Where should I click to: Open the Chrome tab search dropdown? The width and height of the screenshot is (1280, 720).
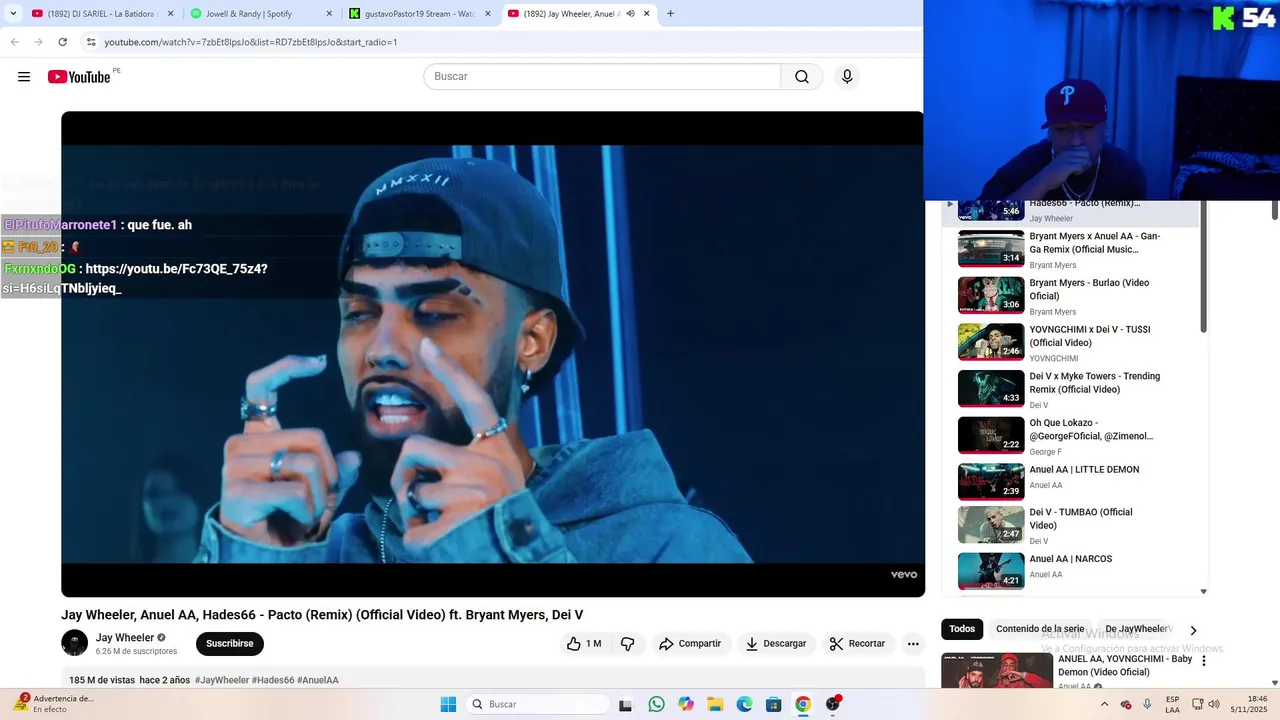click(x=13, y=14)
